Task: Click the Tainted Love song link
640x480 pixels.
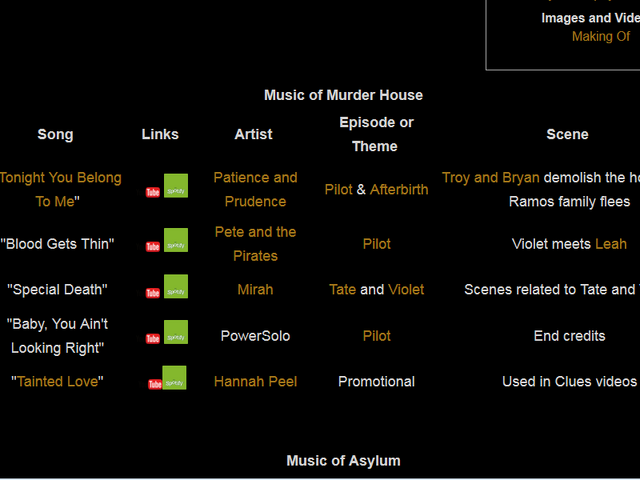Action: click(57, 382)
